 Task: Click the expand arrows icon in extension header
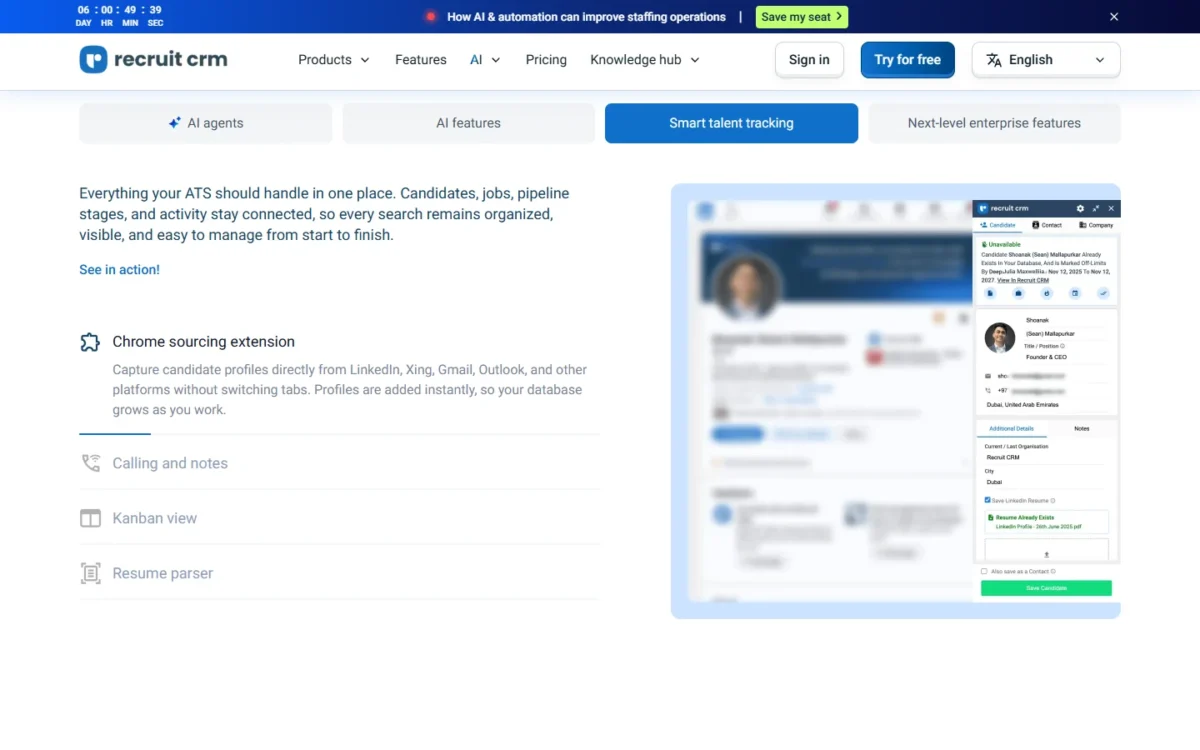pyautogui.click(x=1096, y=208)
